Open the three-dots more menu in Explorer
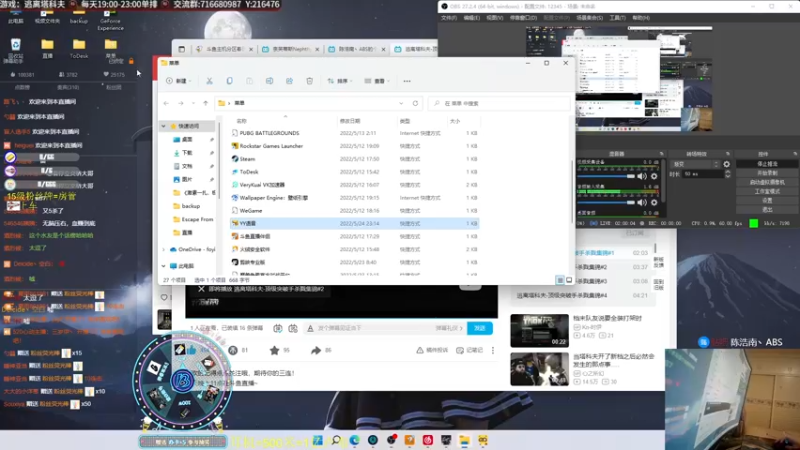 407,81
